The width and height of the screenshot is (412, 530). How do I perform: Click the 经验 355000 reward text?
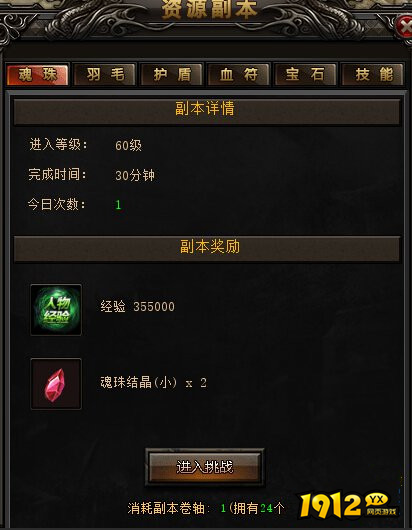pos(138,307)
